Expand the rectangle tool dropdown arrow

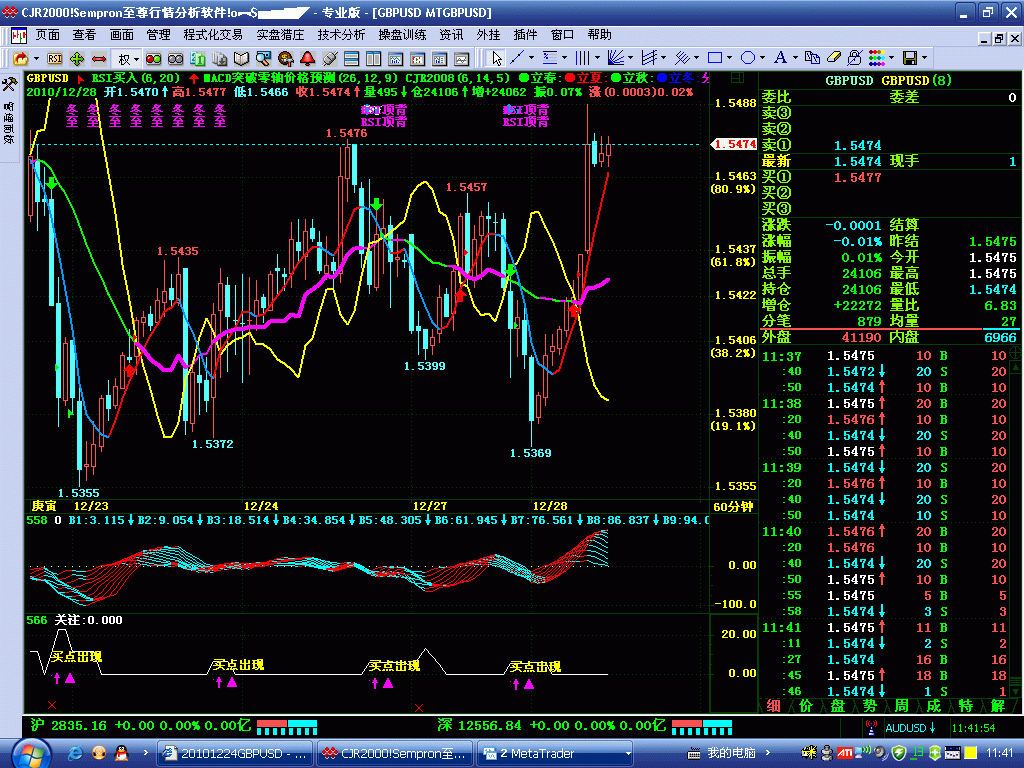(729, 58)
